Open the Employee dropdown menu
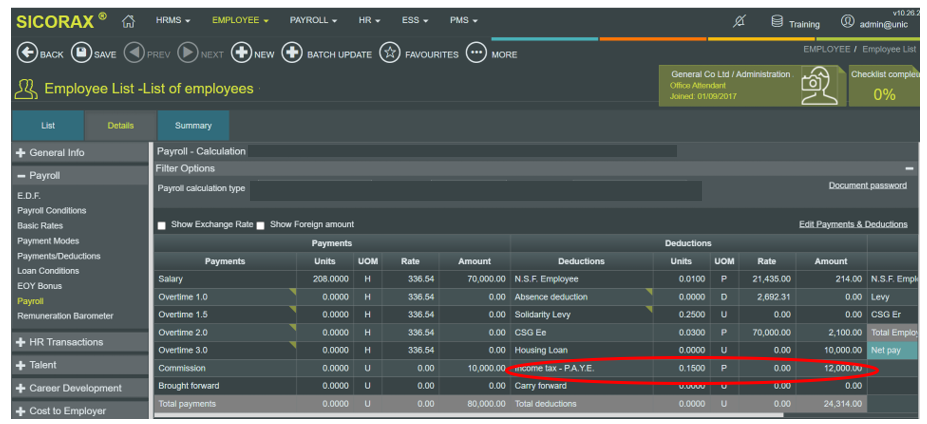 (240, 21)
